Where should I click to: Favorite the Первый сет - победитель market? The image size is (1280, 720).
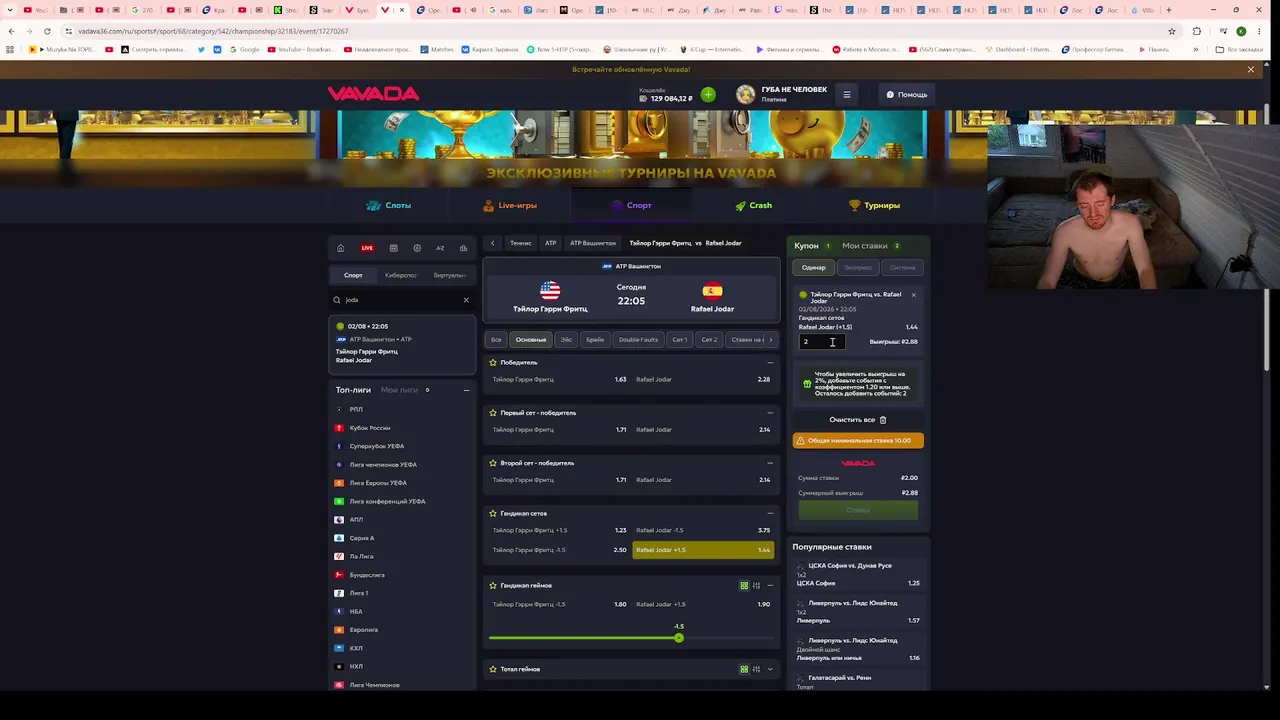coord(493,413)
